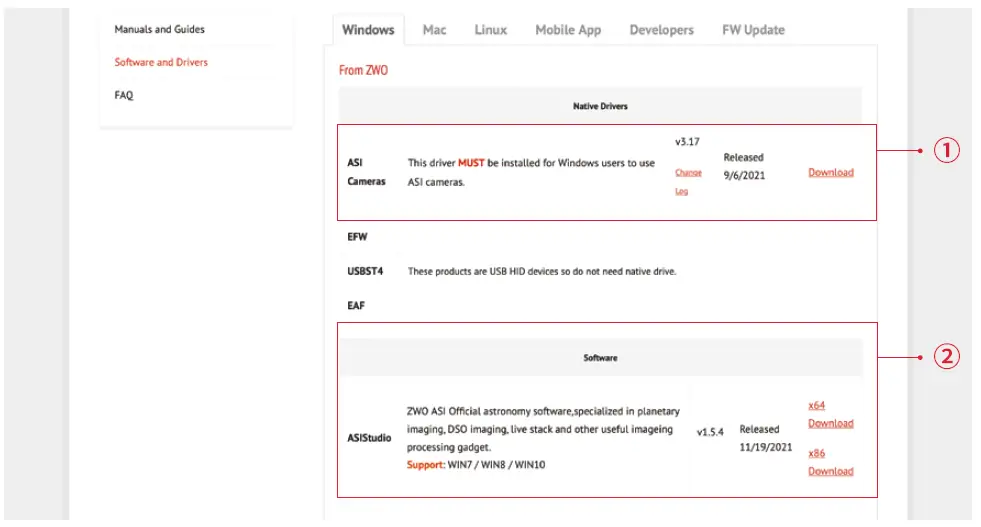The height and width of the screenshot is (527, 981).
Task: Click the ASI Cameras row label
Action: [x=366, y=171]
